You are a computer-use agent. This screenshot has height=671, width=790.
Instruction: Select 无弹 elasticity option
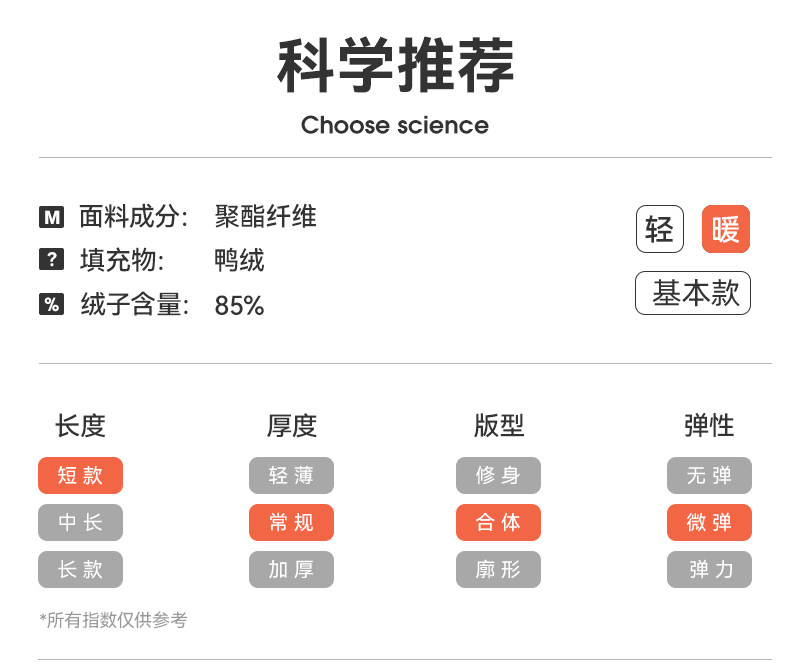709,476
